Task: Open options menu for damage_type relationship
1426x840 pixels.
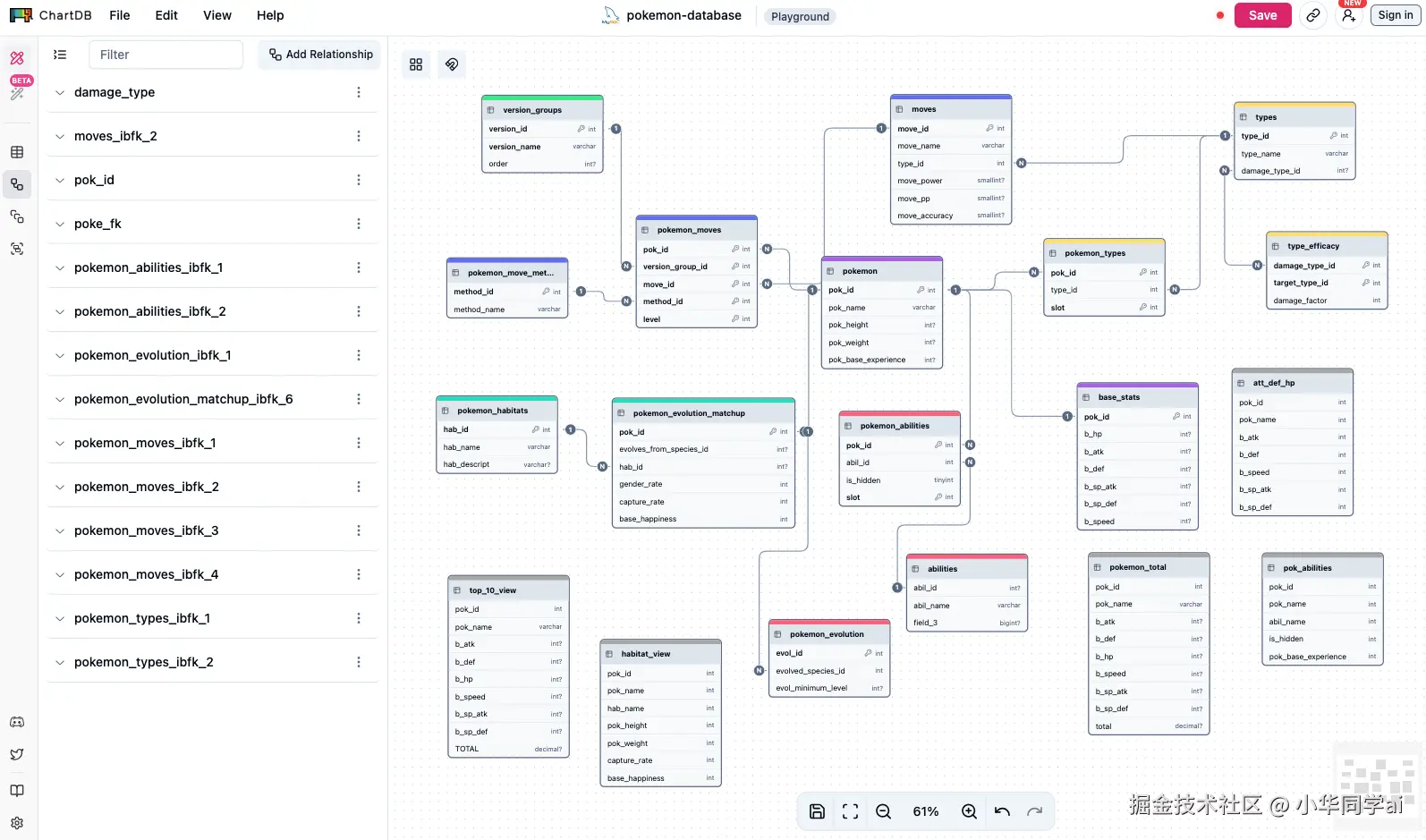Action: click(359, 92)
